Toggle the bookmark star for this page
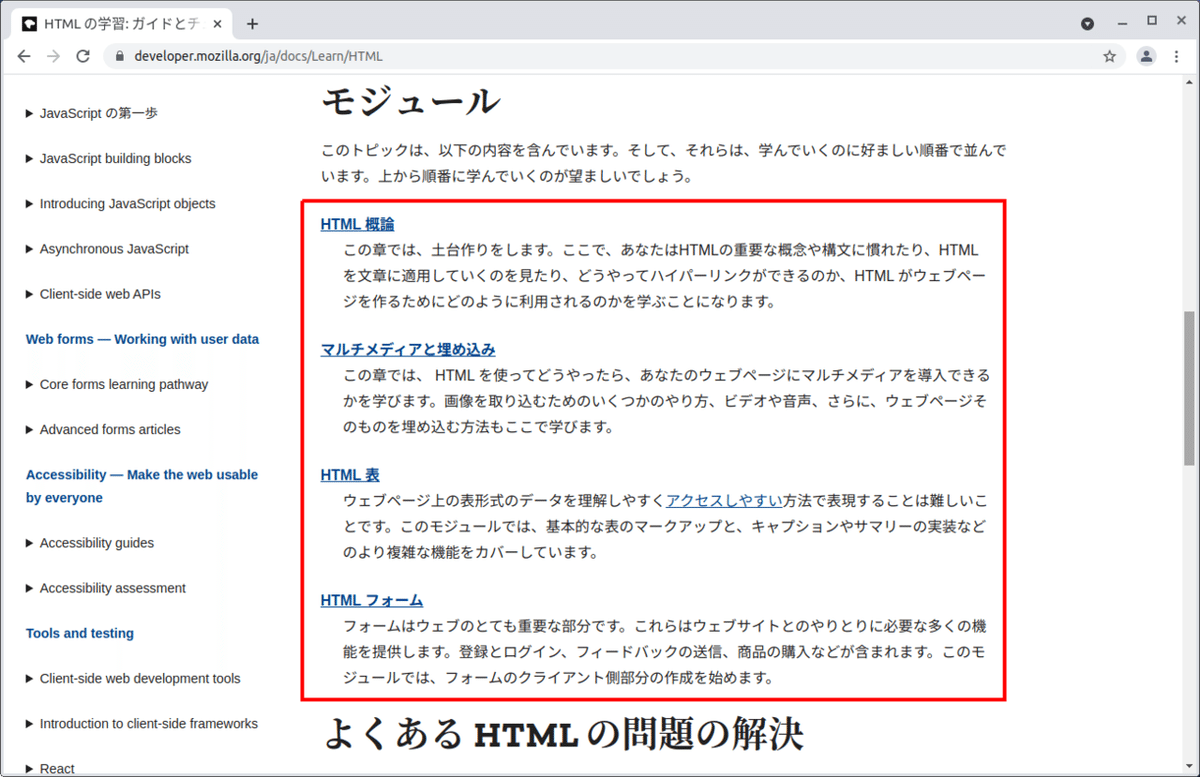 pos(1109,57)
